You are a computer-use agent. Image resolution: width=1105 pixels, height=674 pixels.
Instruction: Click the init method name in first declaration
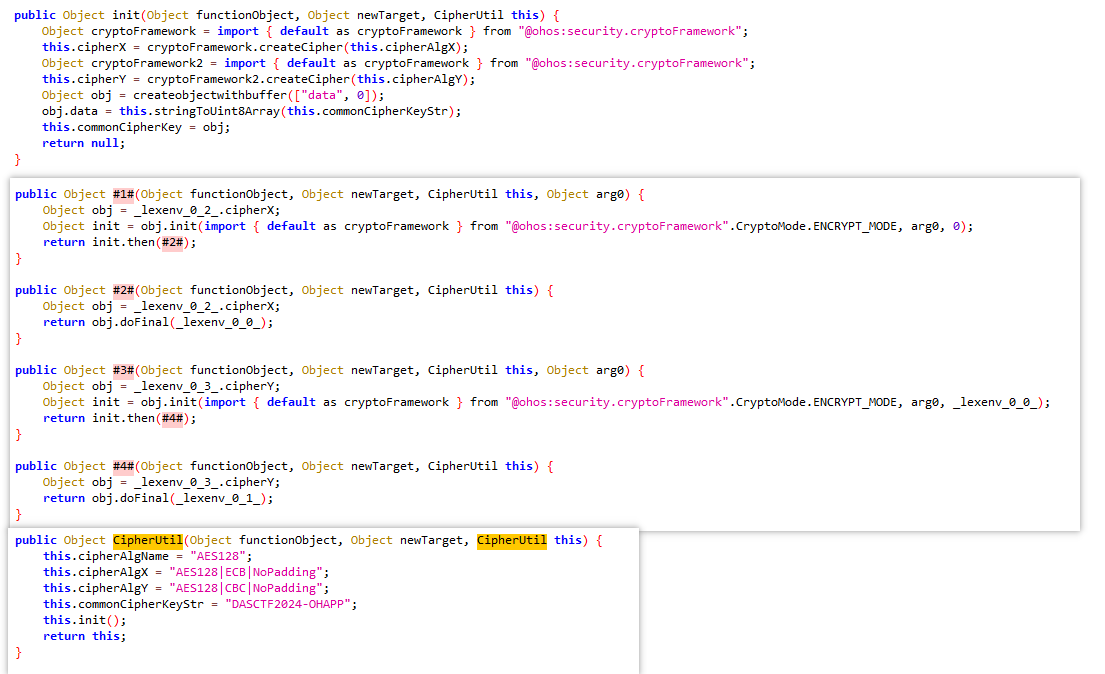[x=127, y=15]
